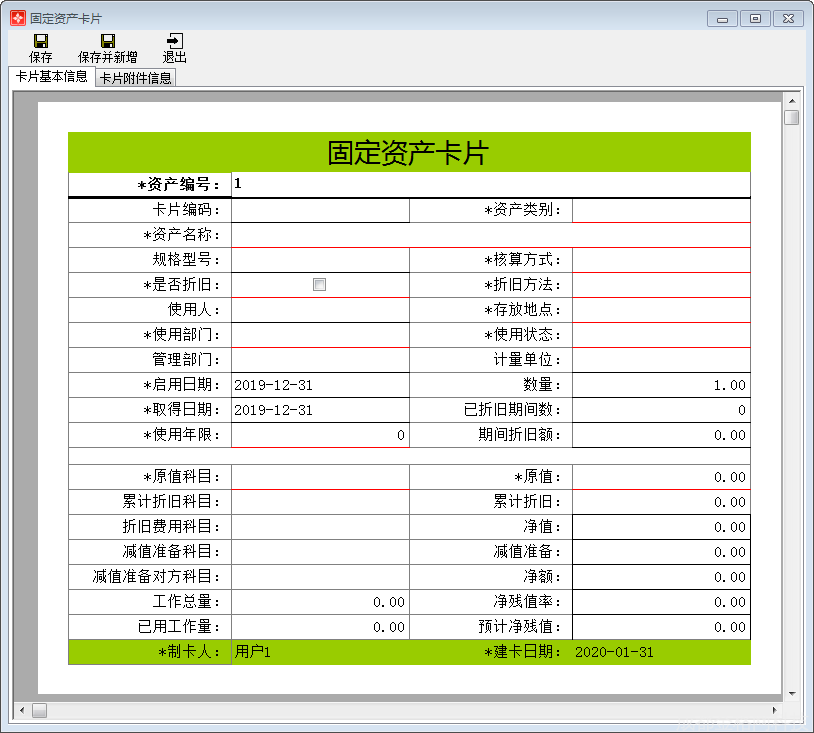Image resolution: width=814 pixels, height=733 pixels.
Task: Click the 资产名称 input field
Action: 490,235
